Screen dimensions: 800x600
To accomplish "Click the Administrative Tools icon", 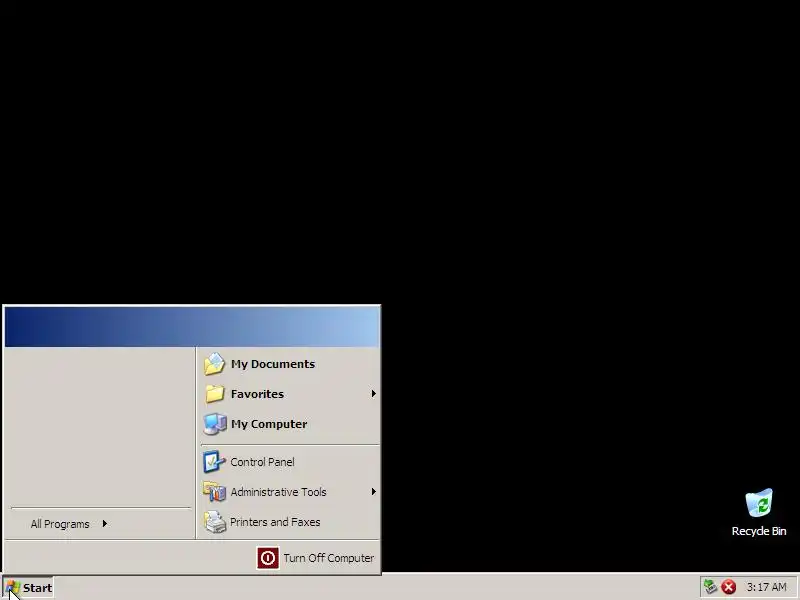I will (214, 492).
